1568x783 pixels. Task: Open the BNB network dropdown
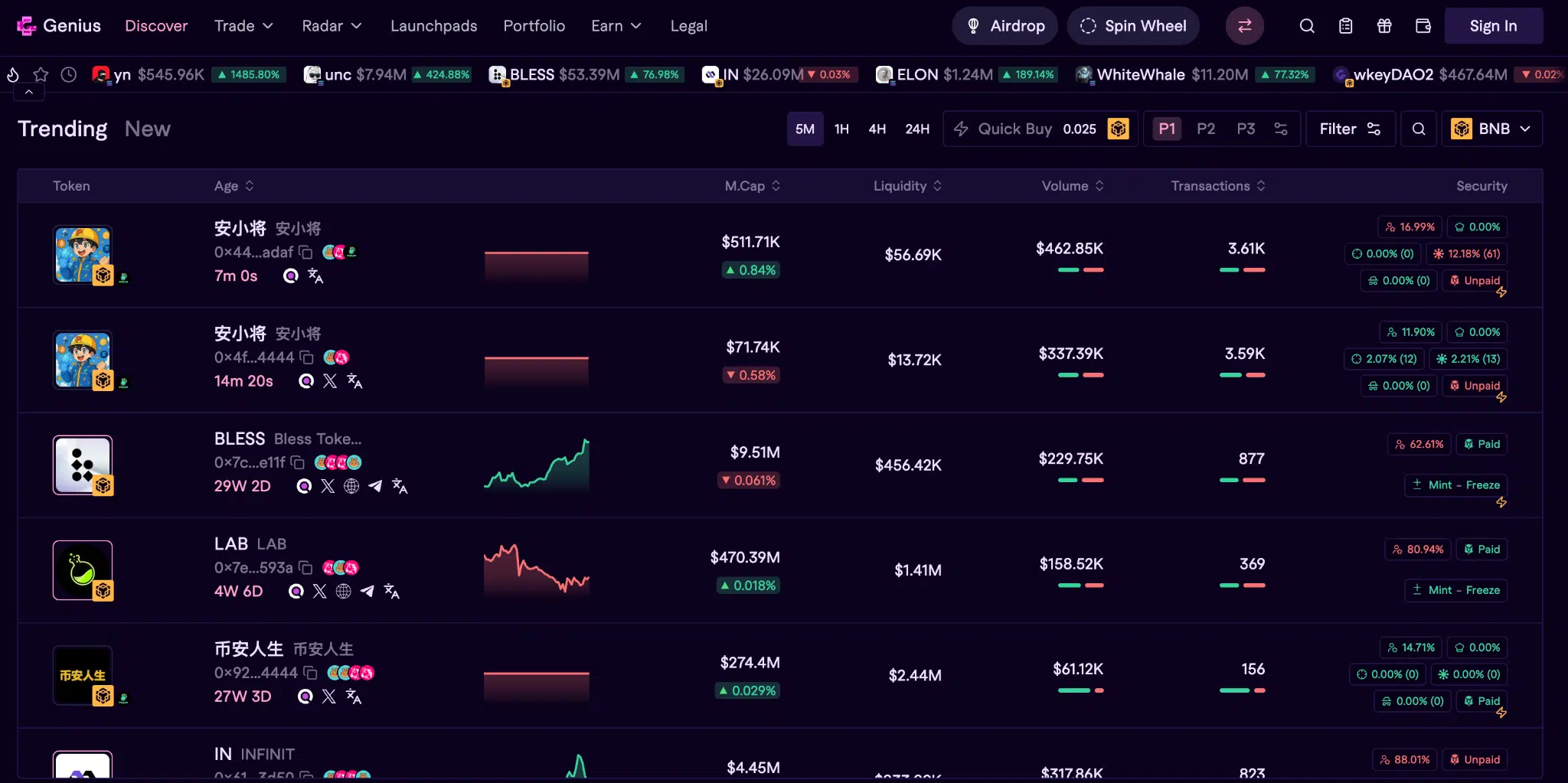[1490, 129]
